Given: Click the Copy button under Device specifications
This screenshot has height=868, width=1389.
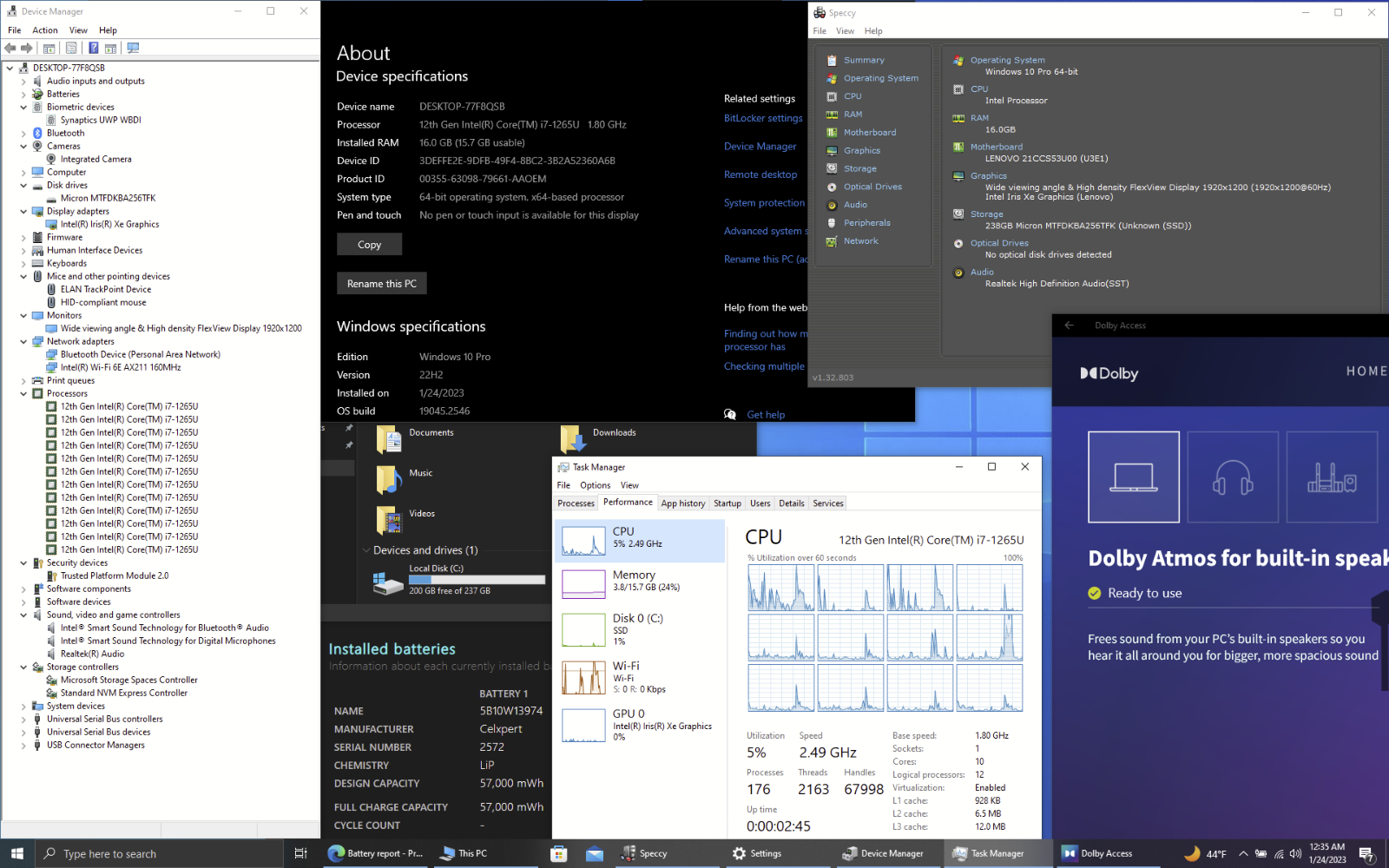Looking at the screenshot, I should [370, 245].
